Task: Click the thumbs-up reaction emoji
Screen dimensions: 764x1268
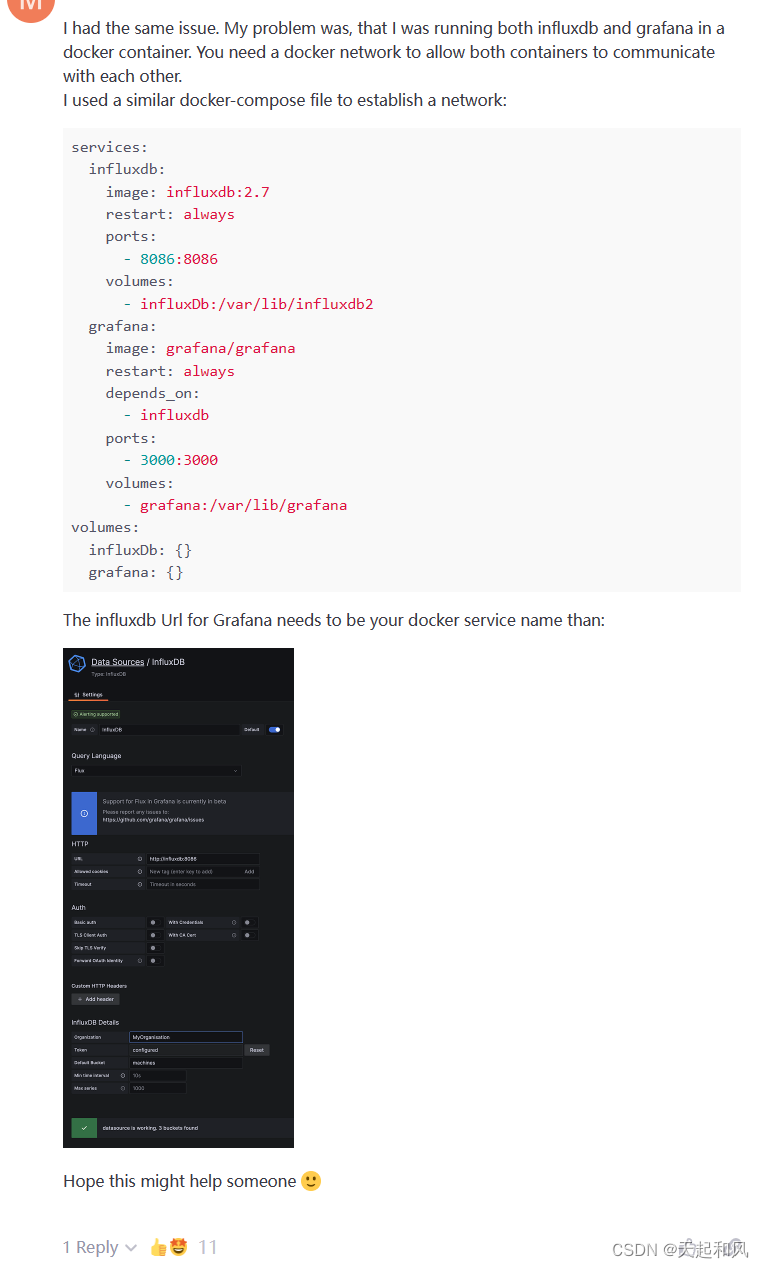Action: (158, 1247)
